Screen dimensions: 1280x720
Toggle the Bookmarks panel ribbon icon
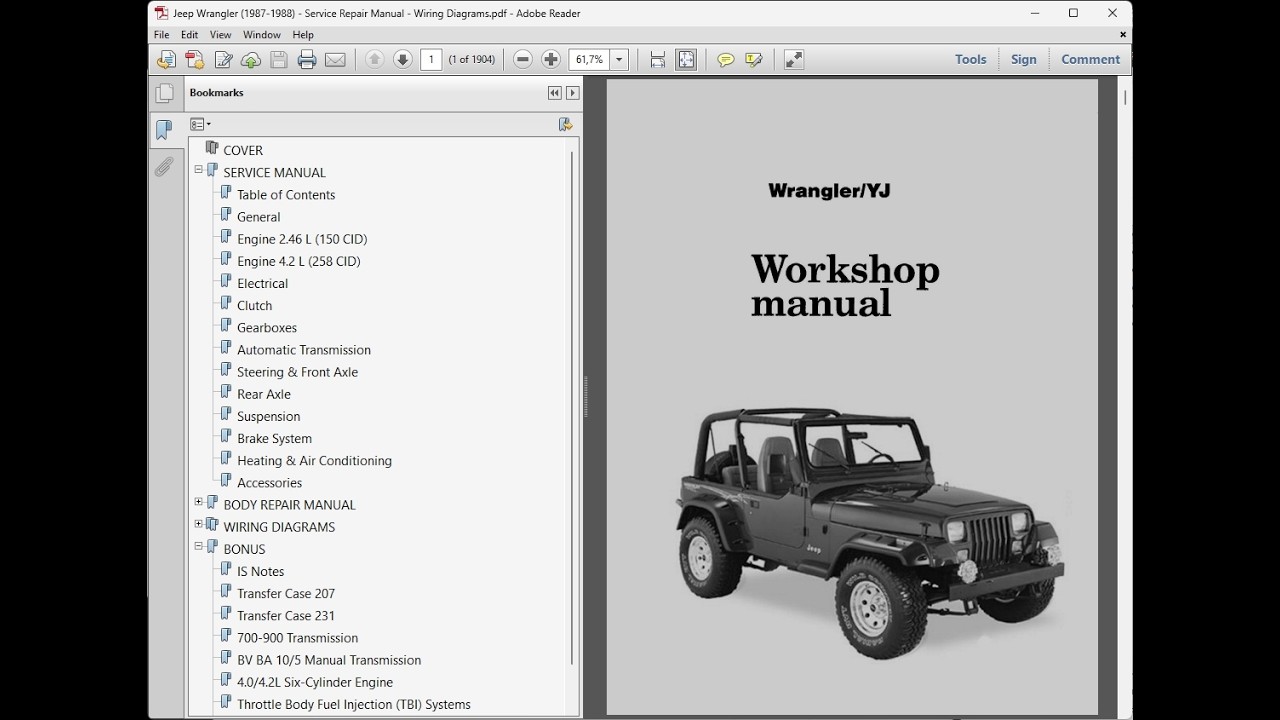pyautogui.click(x=164, y=130)
